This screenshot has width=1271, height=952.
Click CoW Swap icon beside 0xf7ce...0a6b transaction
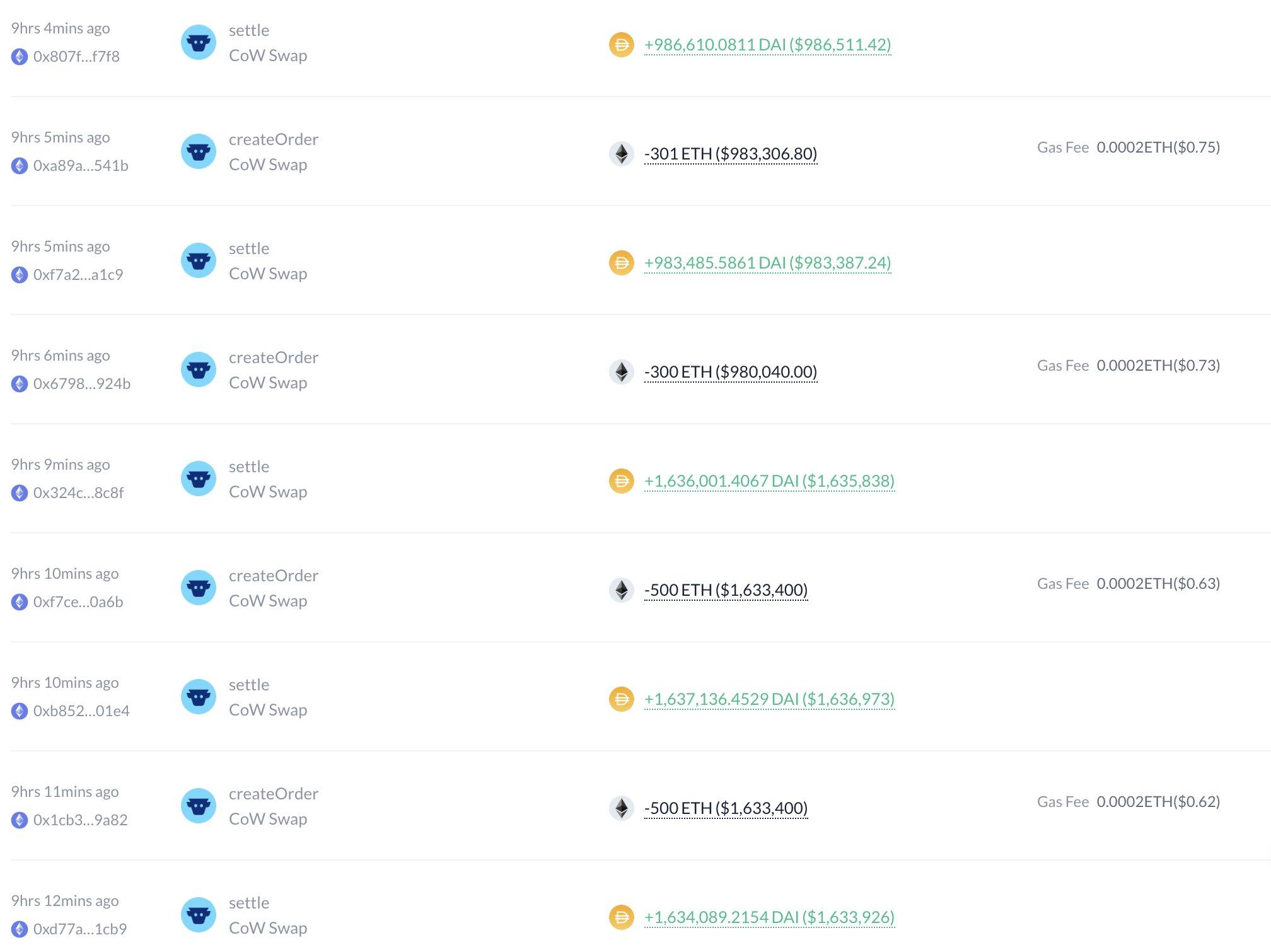[x=199, y=588]
